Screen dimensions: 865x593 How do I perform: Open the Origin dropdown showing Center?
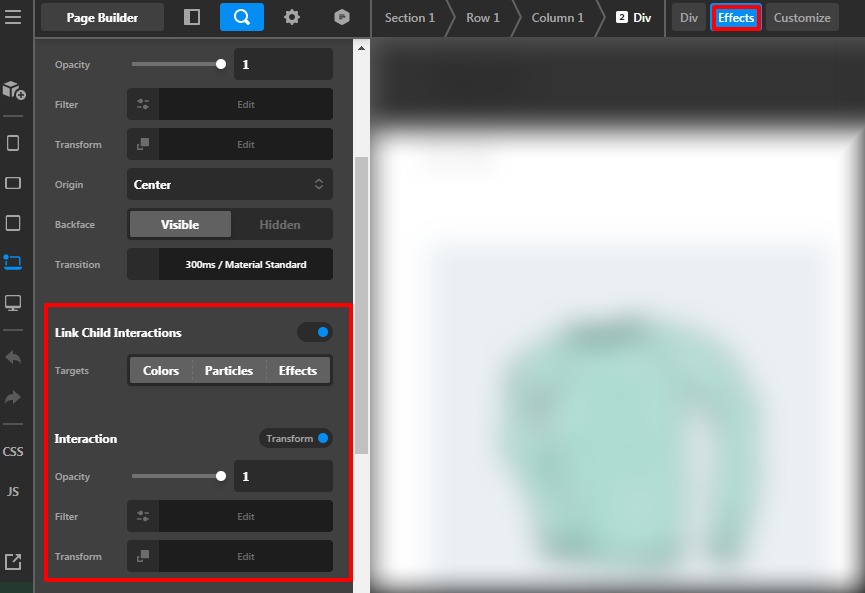tap(229, 184)
